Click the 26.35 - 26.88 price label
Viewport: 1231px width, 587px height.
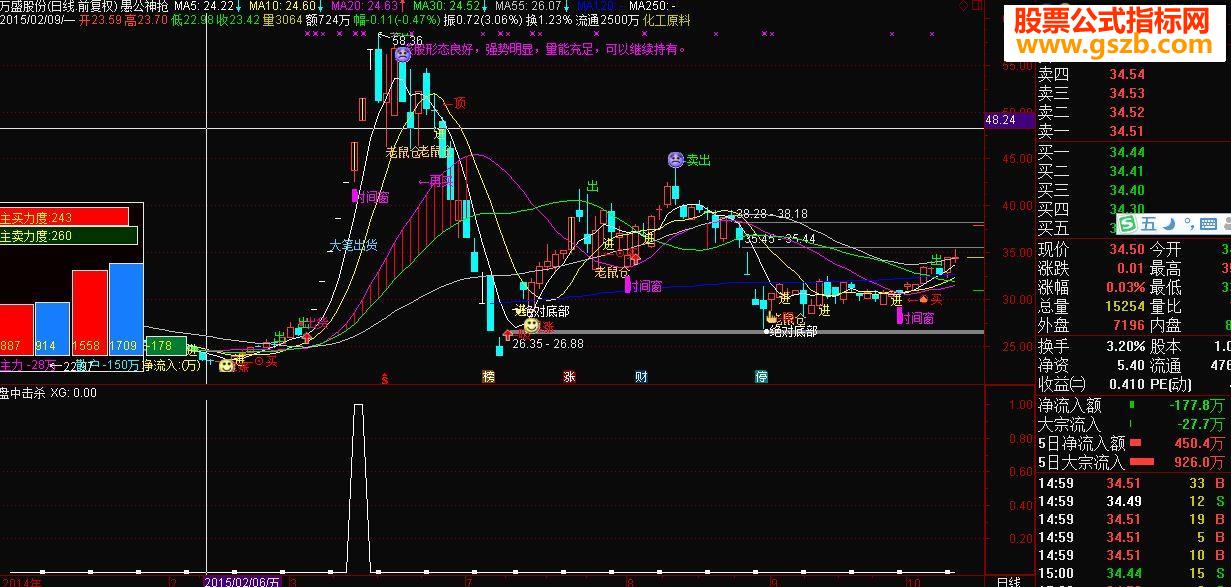pos(548,344)
